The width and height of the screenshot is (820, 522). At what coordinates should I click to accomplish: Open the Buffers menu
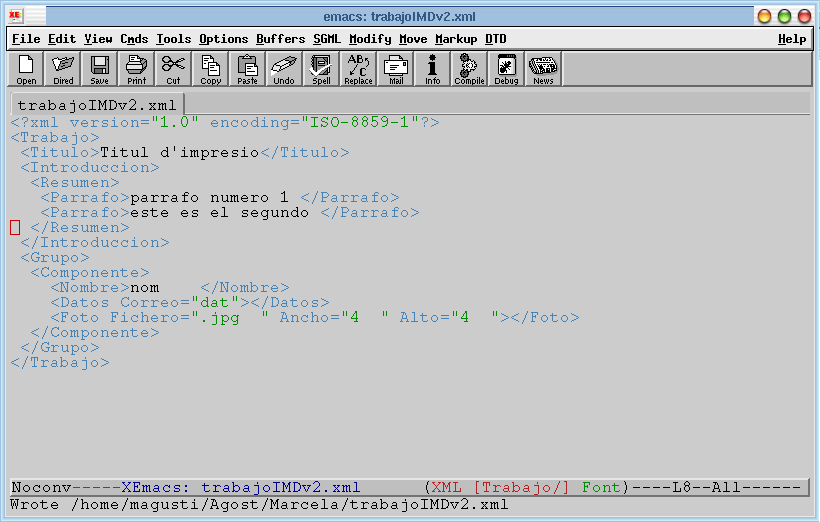pos(280,39)
